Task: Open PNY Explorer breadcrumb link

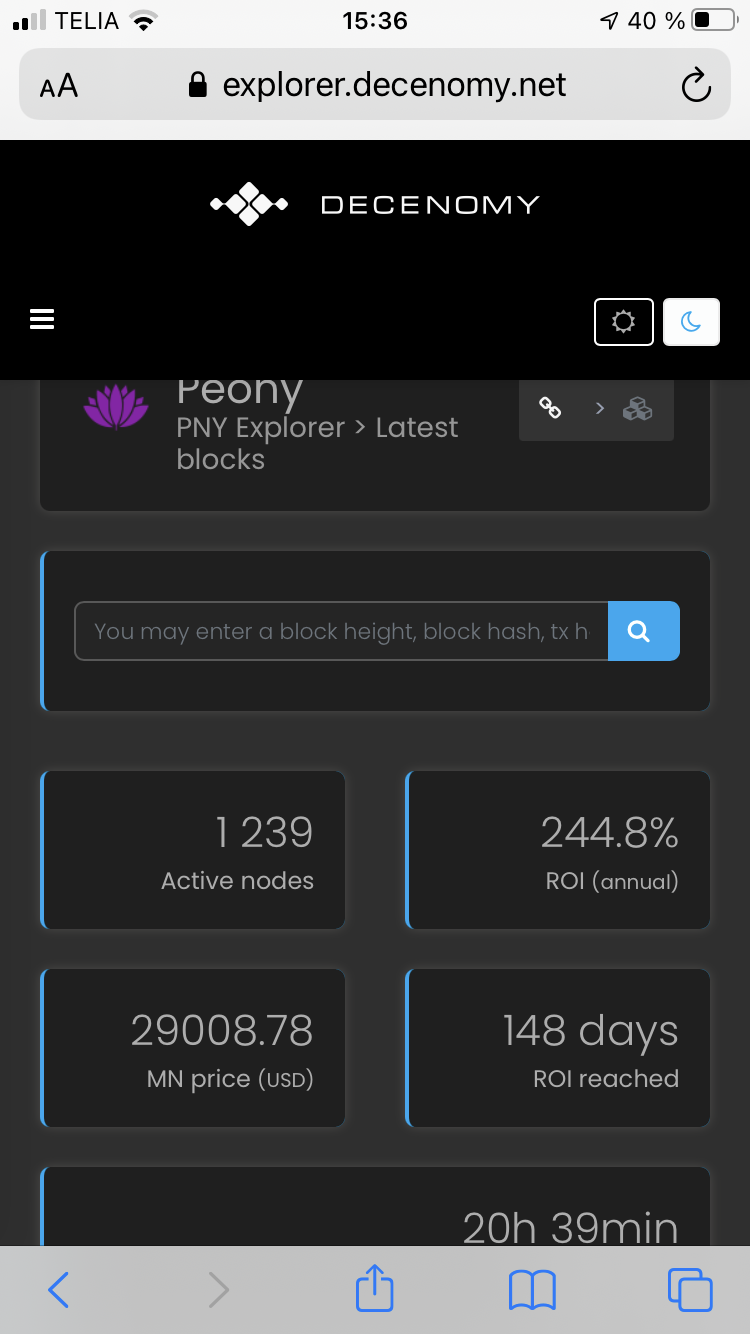Action: point(261,427)
